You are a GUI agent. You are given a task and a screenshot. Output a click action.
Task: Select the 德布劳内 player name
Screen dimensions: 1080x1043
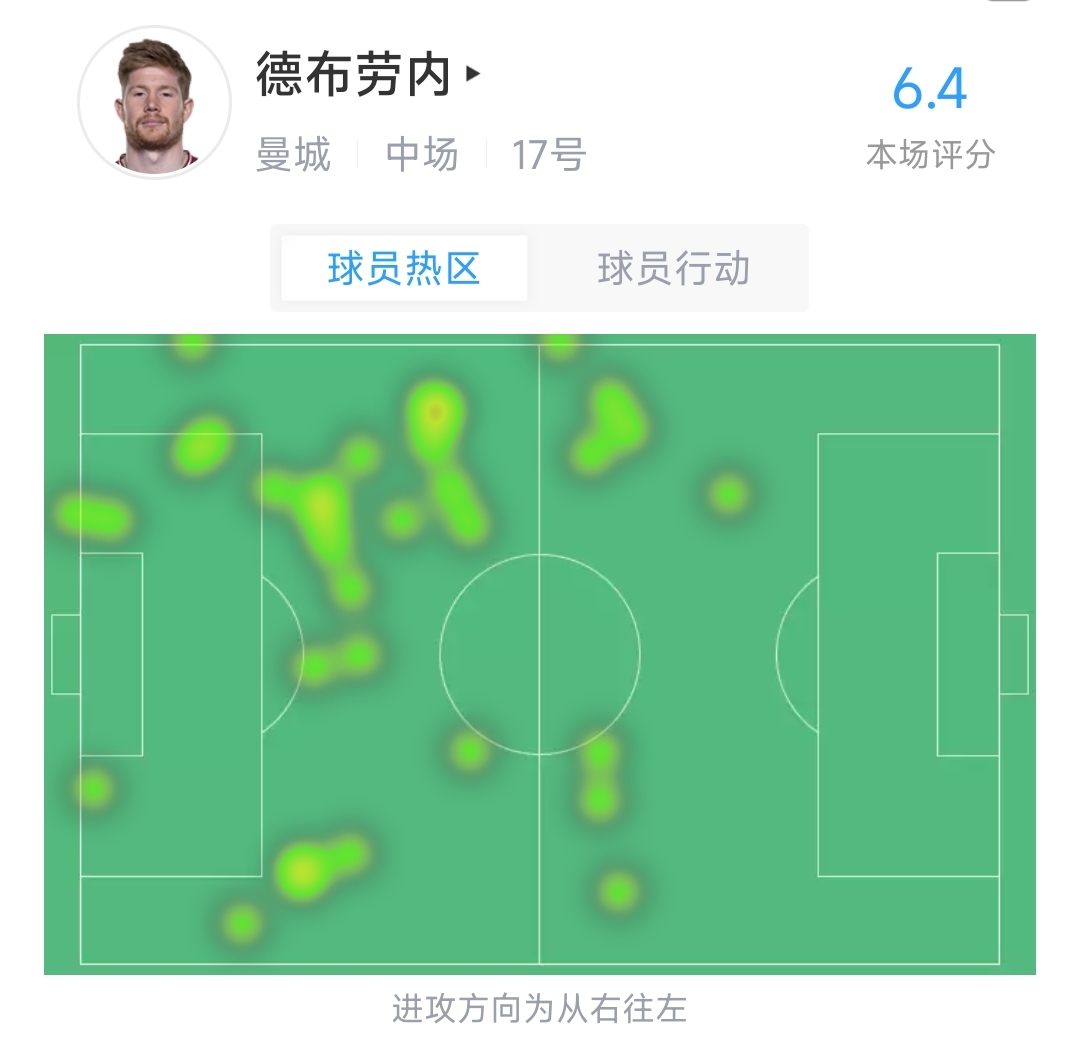353,74
